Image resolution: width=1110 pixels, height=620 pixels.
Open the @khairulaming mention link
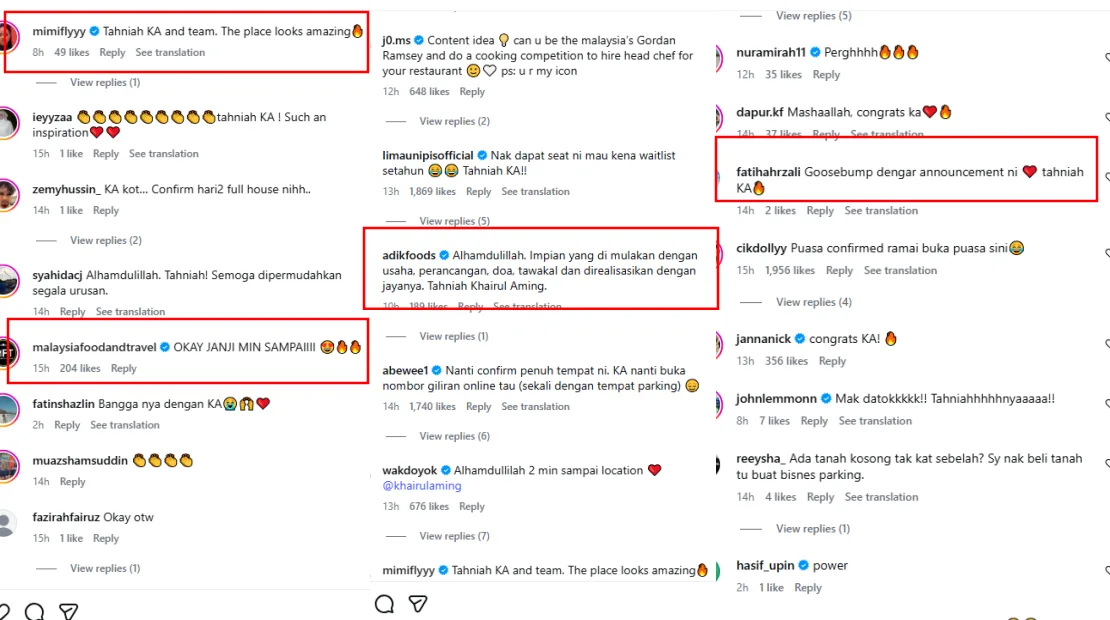(422, 486)
